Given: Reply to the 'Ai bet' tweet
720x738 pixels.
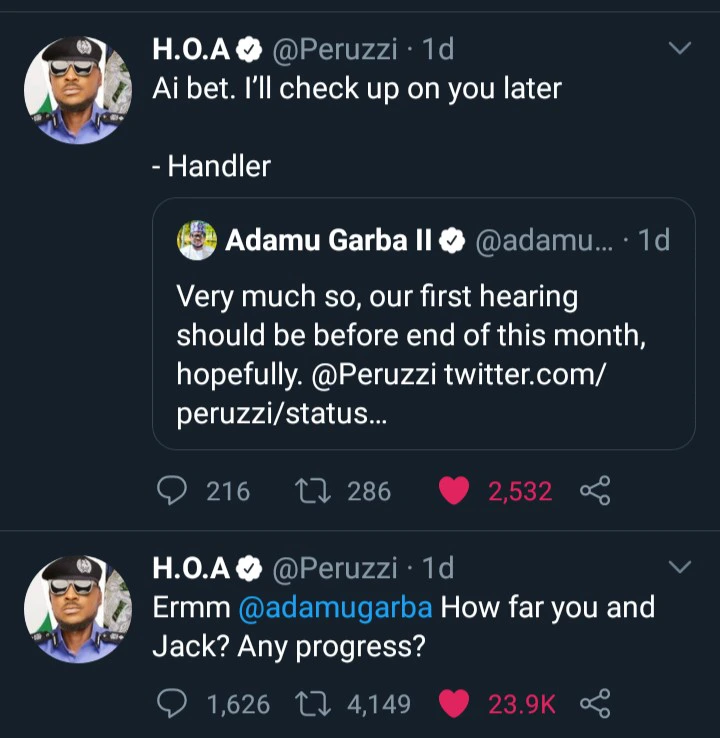Looking at the screenshot, I should tap(174, 491).
